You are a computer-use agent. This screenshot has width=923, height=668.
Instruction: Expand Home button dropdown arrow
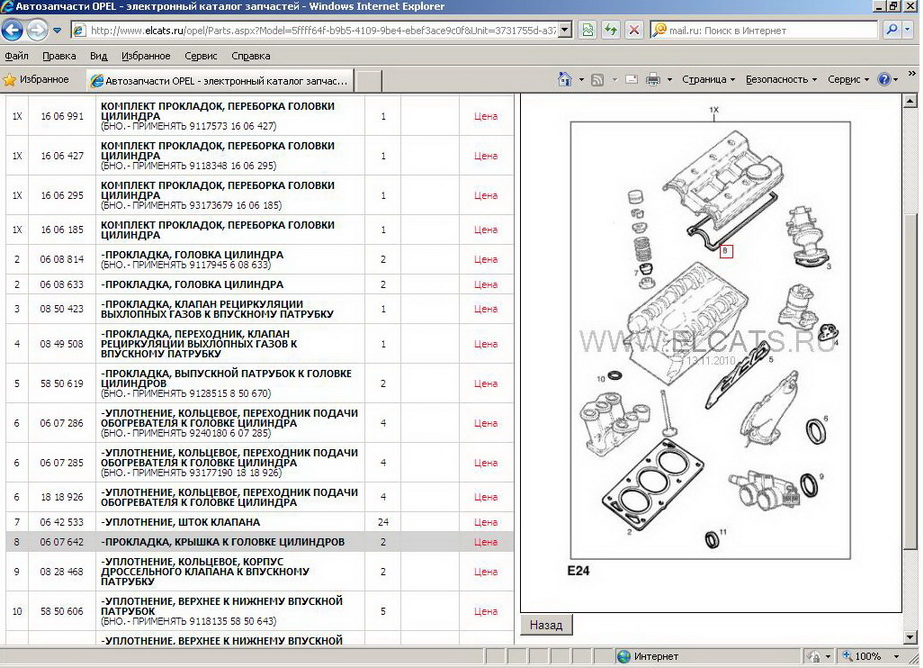click(581, 79)
